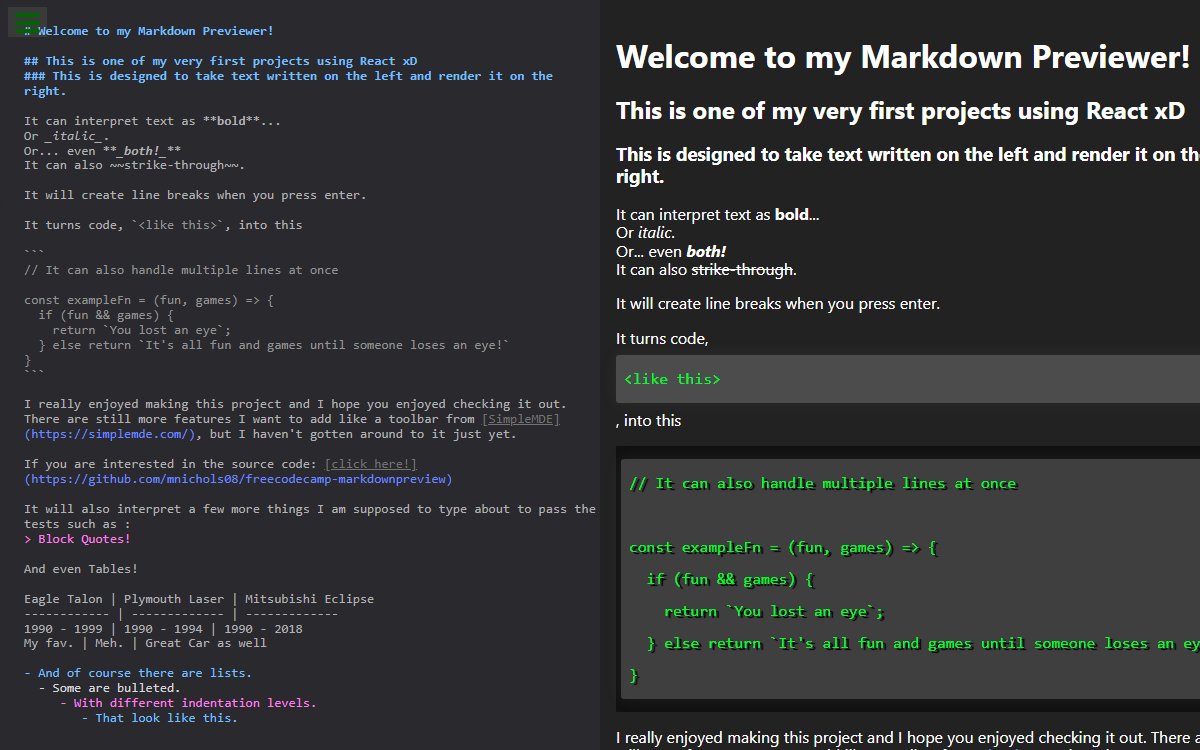Click 'if (fun && games) {' in the editor
This screenshot has height=750, width=1200.
106,315
